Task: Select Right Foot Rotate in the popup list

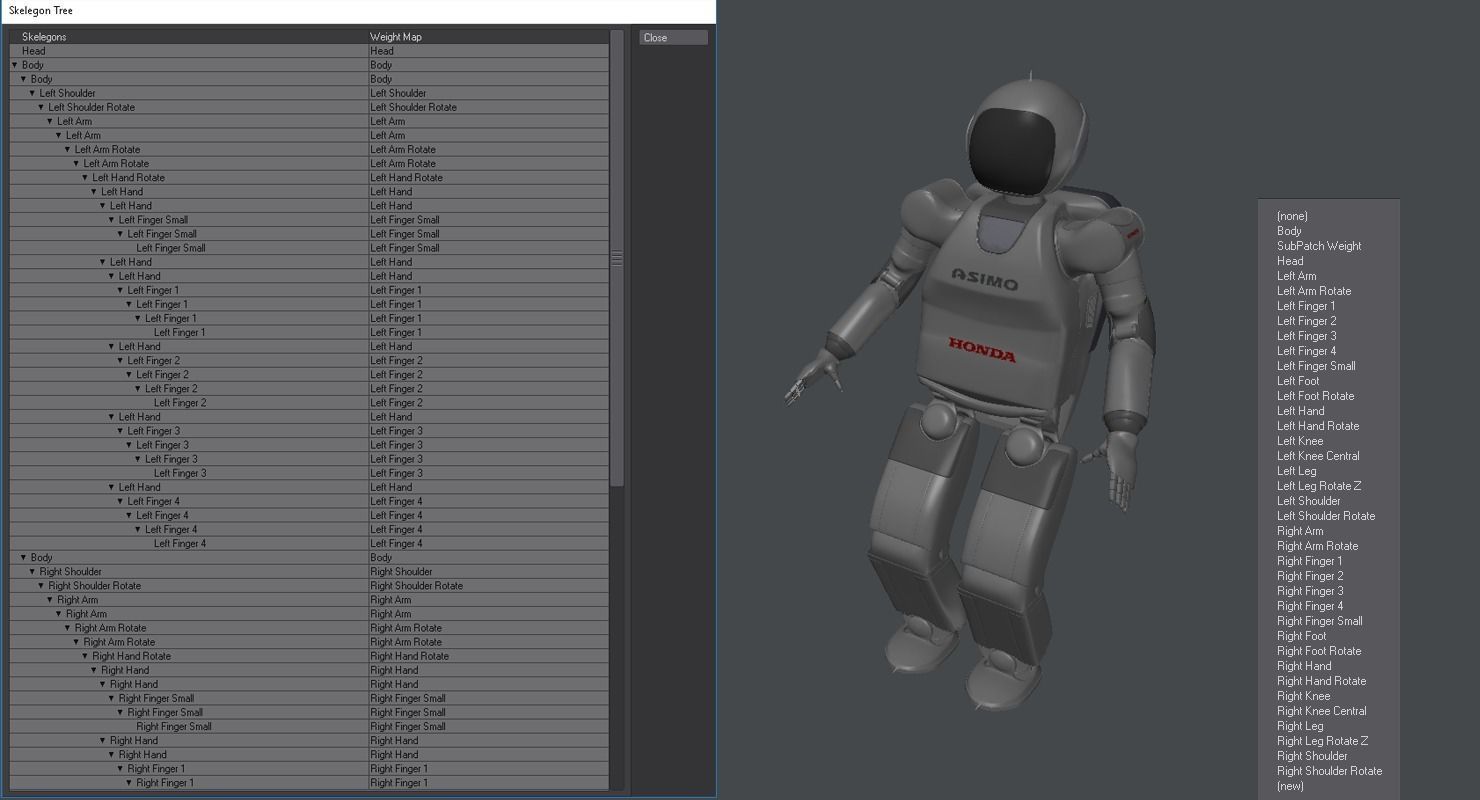Action: [1319, 651]
